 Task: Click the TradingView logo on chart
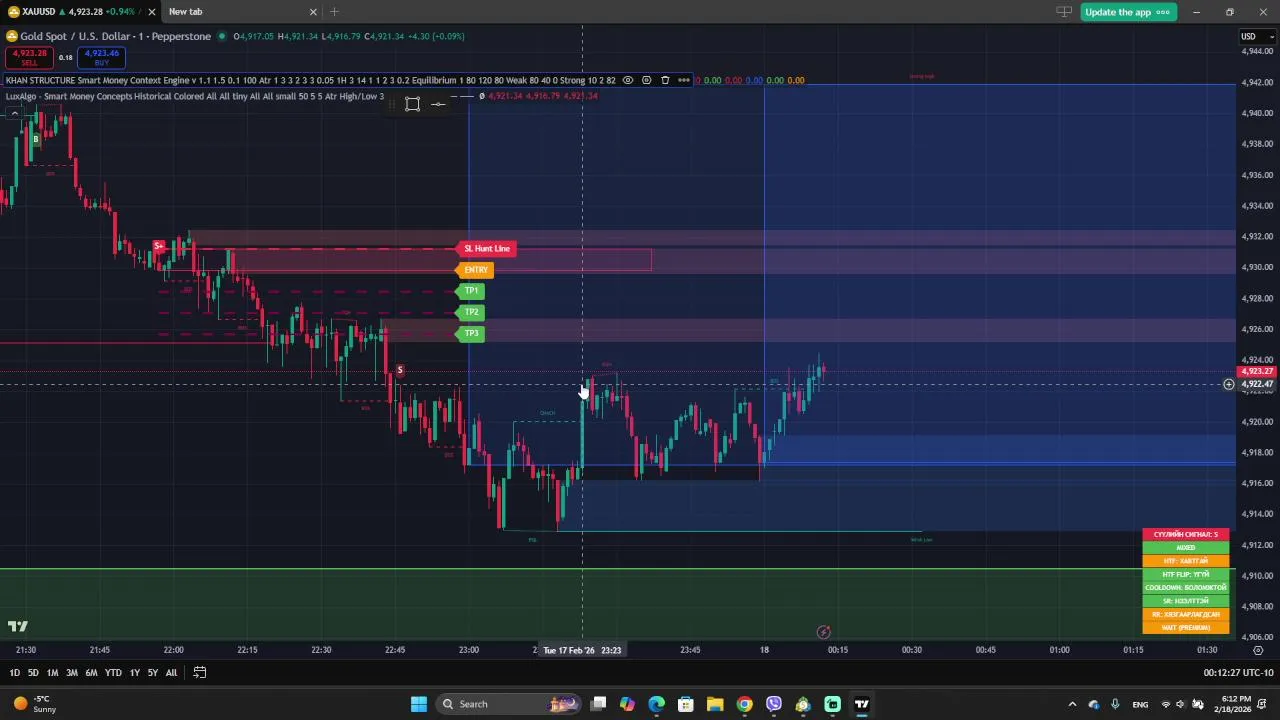[x=18, y=627]
